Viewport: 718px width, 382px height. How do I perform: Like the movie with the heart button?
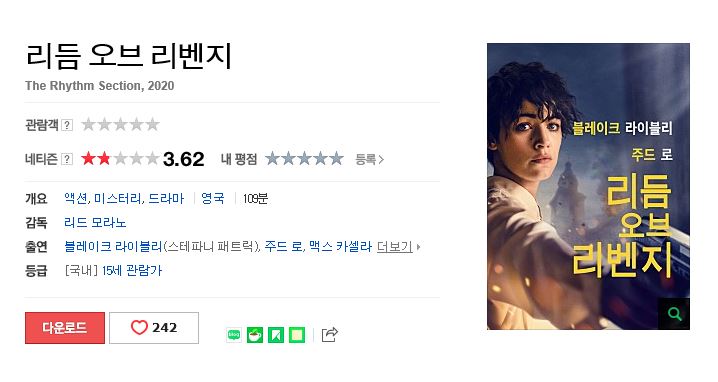tap(154, 327)
